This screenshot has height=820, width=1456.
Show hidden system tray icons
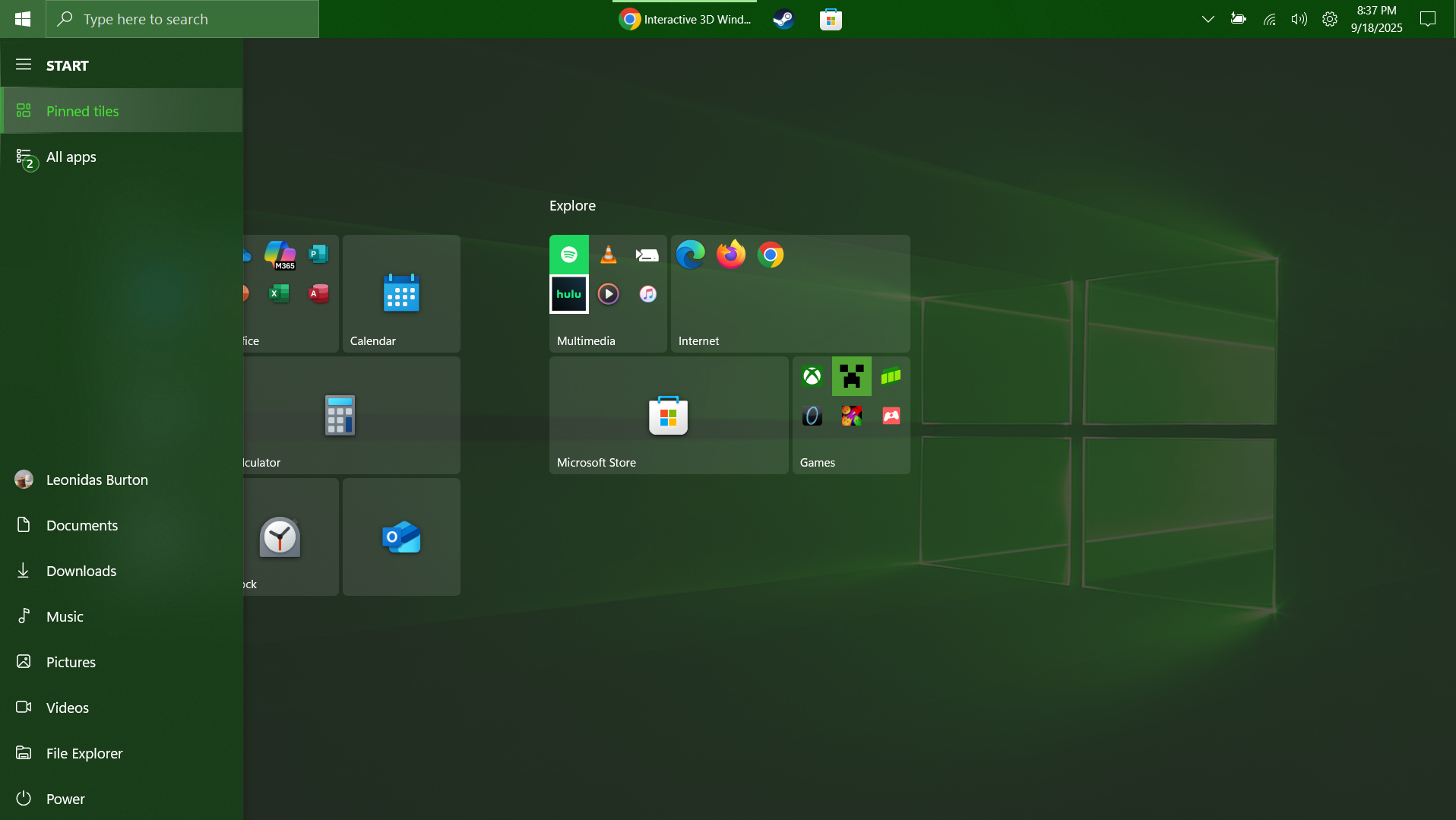click(1208, 19)
